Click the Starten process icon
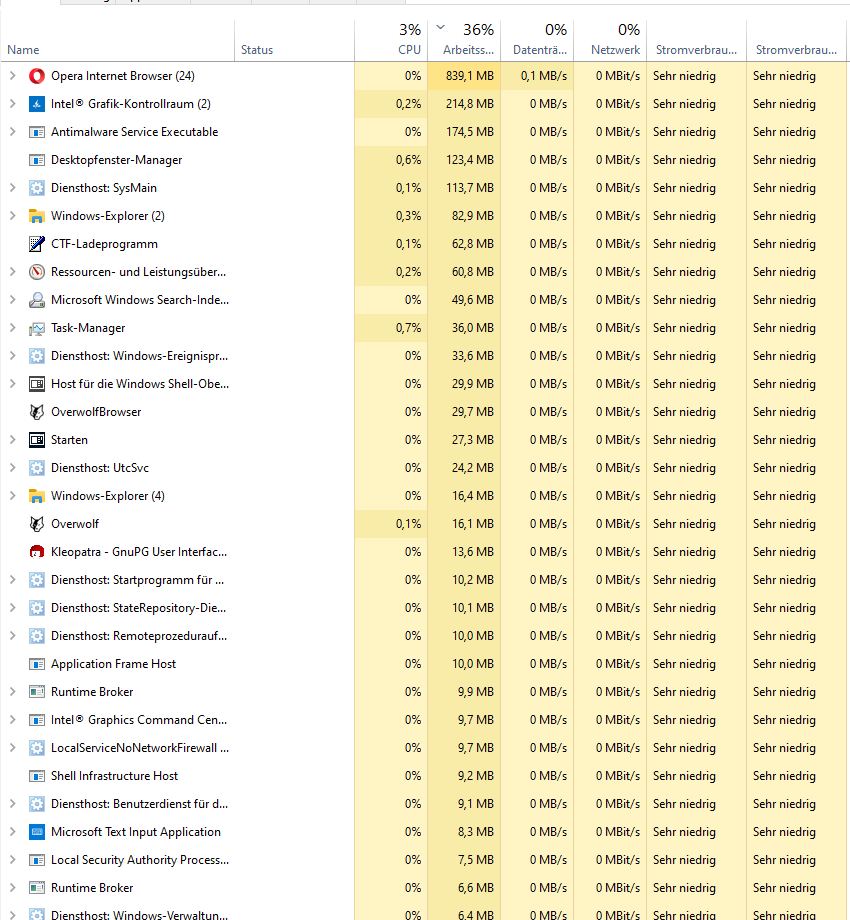 37,440
